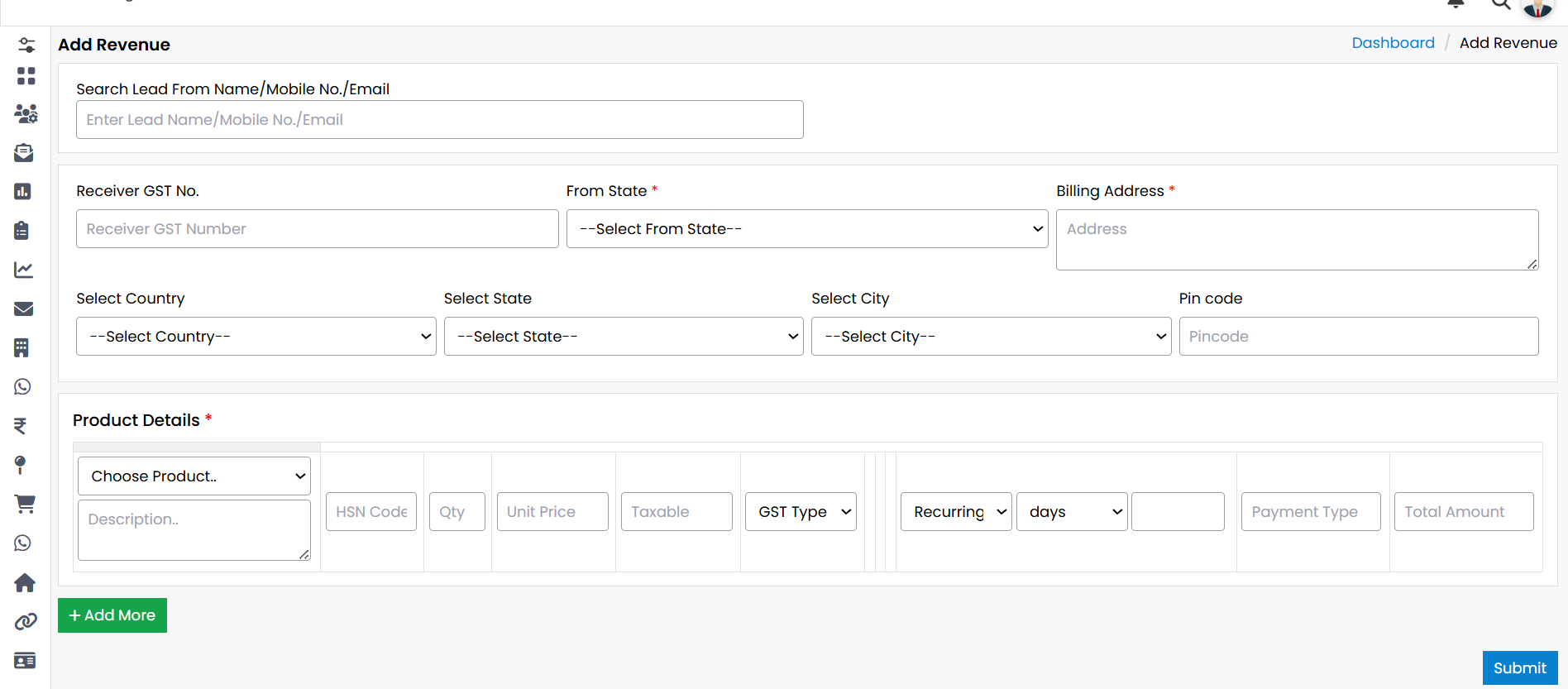1568x689 pixels.
Task: Expand the Choose Product dropdown
Action: pos(194,476)
